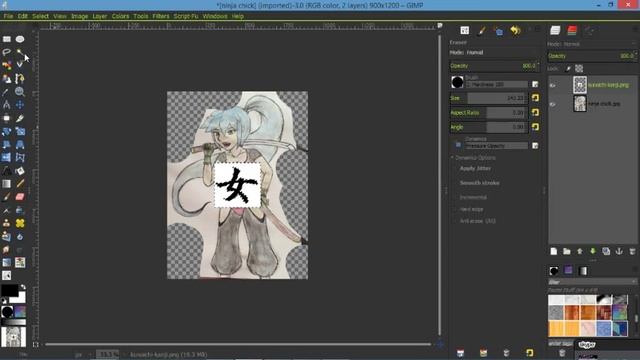Select the Rectangle Select tool
The image size is (640, 360).
coord(7,39)
